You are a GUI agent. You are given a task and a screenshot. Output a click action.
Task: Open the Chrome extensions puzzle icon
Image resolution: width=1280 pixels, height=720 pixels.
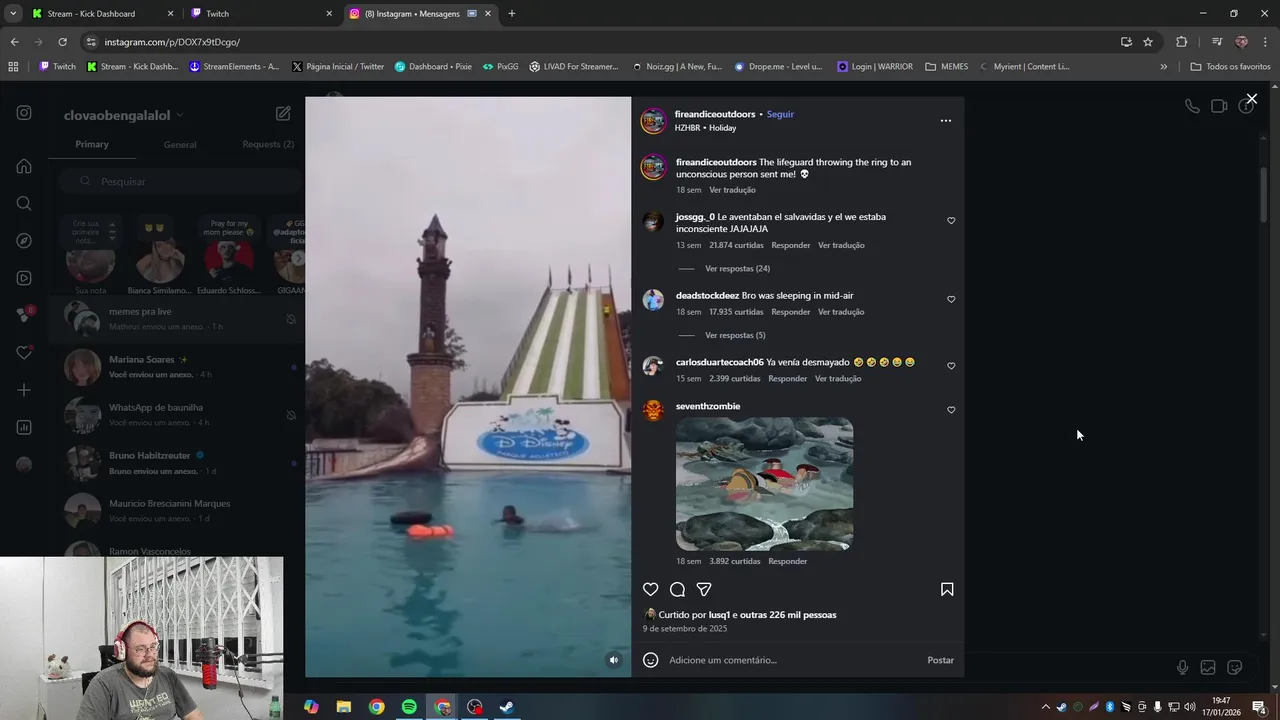[x=1181, y=42]
